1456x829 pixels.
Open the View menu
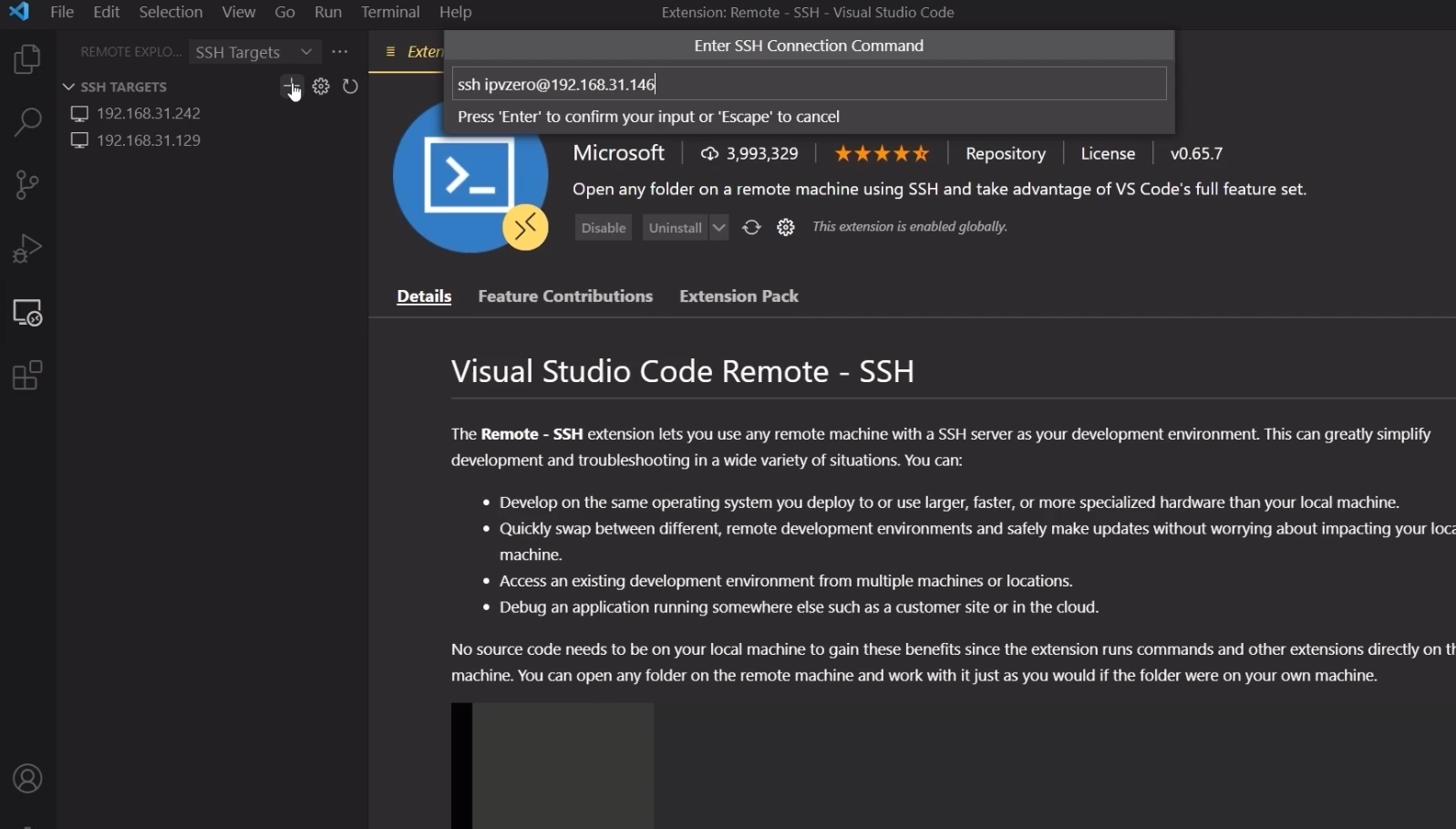(x=239, y=12)
